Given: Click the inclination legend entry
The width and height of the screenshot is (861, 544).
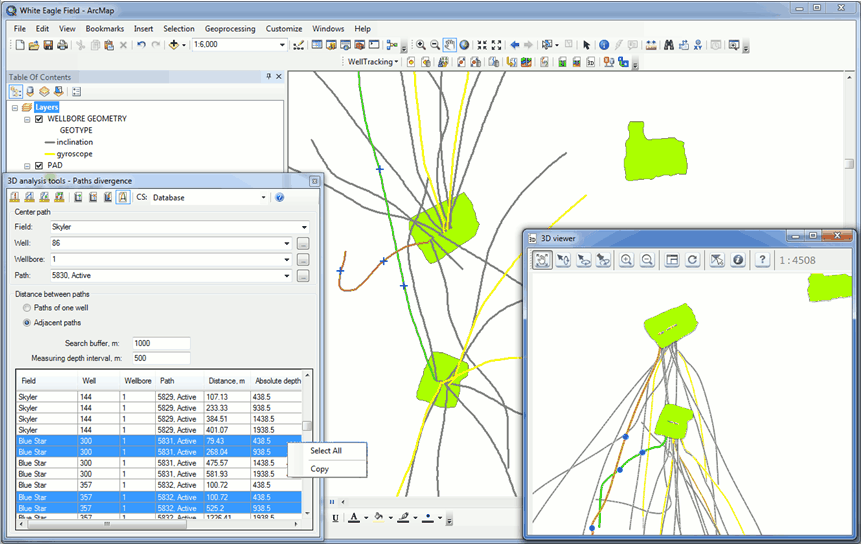Looking at the screenshot, I should pyautogui.click(x=75, y=142).
